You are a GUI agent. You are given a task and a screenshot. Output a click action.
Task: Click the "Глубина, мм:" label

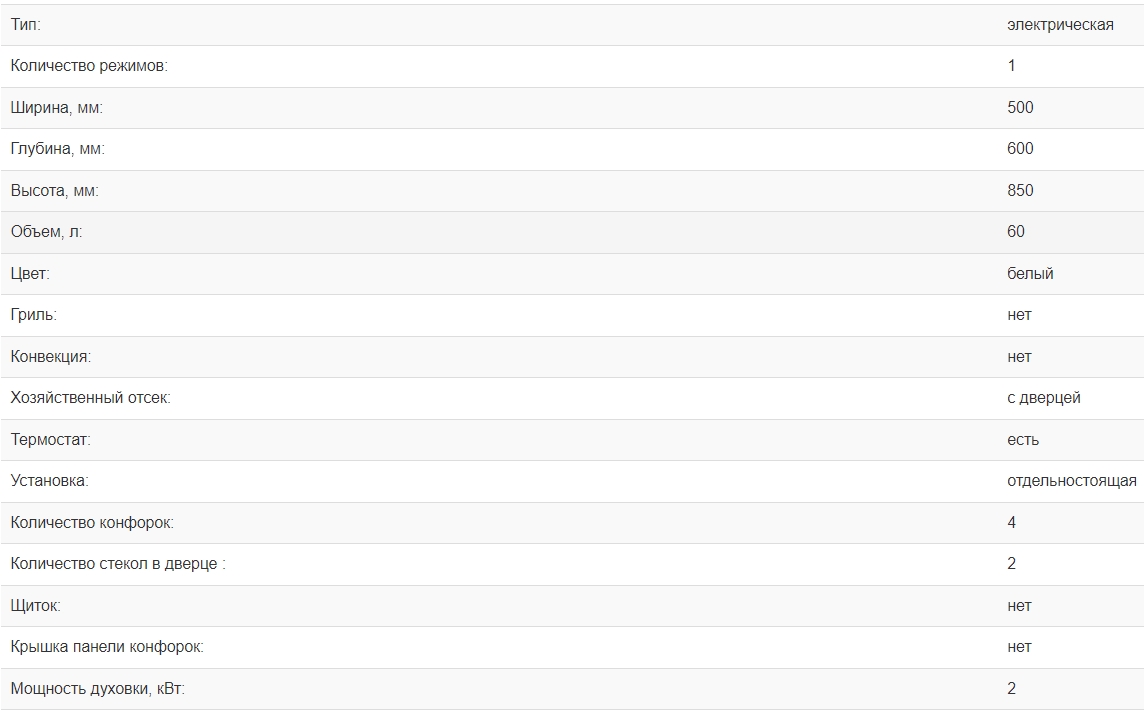click(58, 149)
